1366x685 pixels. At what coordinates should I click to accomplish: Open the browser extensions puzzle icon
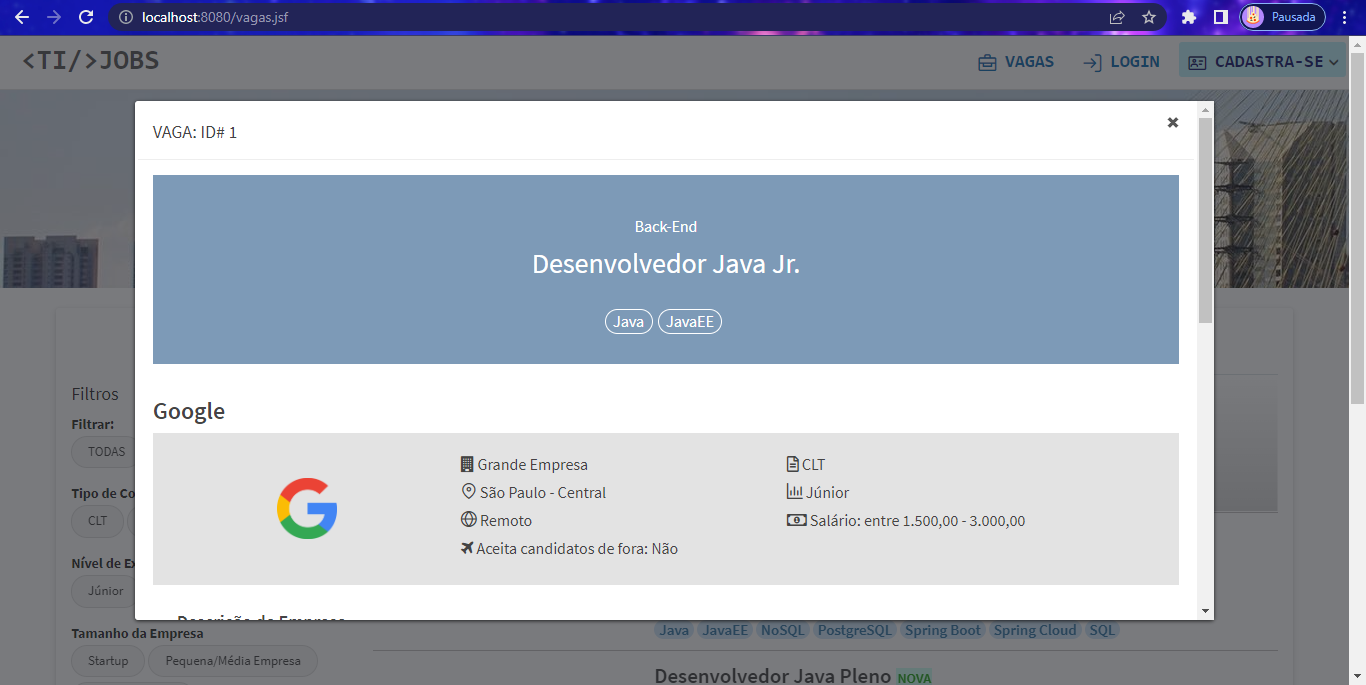tap(1189, 17)
